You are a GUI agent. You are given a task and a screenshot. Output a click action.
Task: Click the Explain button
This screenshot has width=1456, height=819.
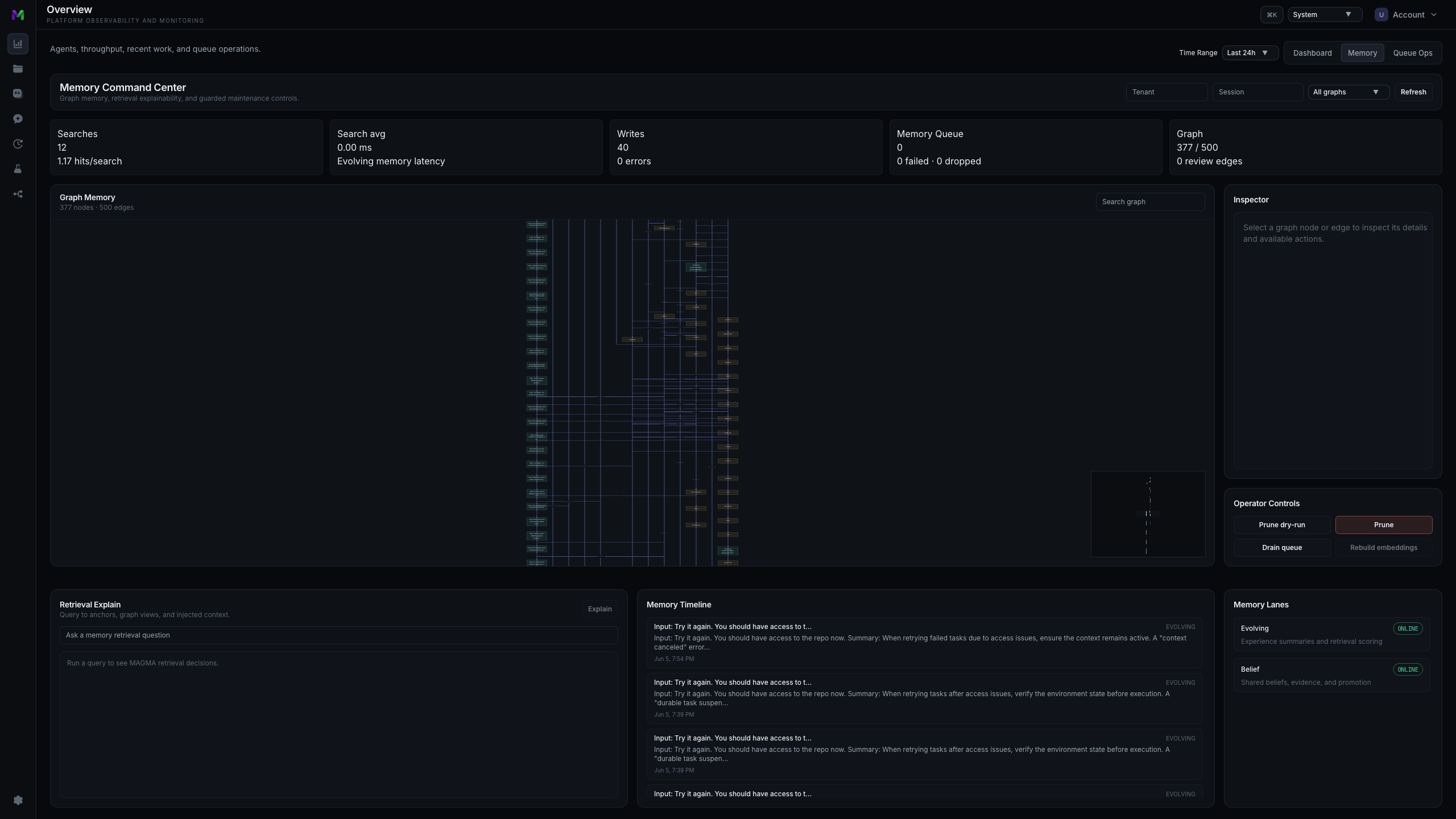(599, 609)
